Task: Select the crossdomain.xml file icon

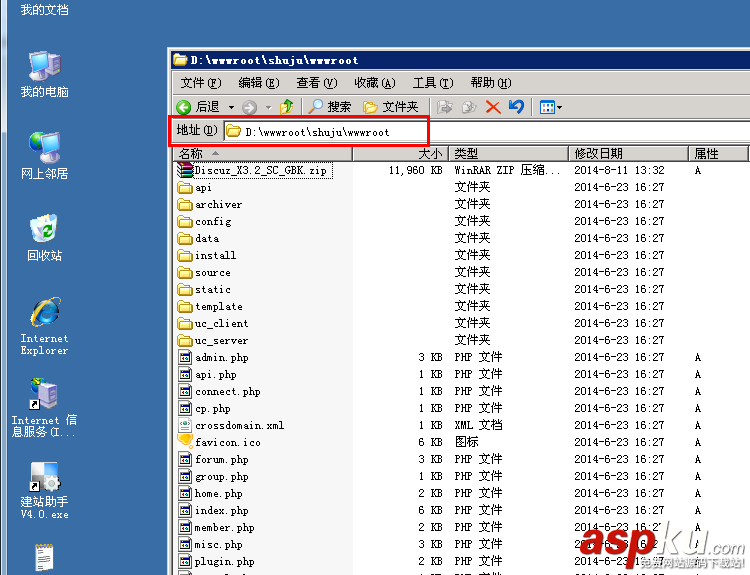Action: pos(185,425)
